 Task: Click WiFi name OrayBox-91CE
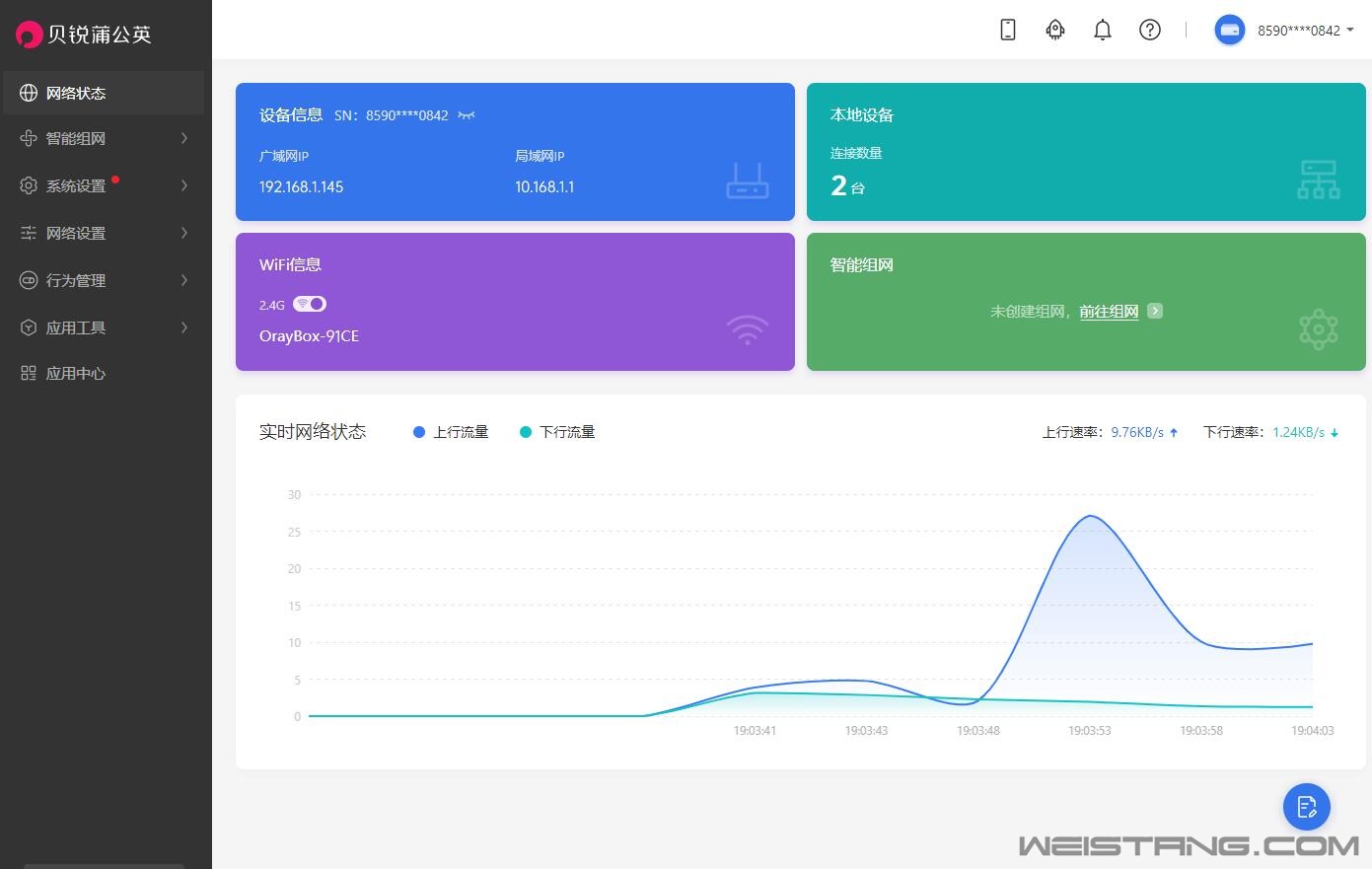pyautogui.click(x=309, y=336)
